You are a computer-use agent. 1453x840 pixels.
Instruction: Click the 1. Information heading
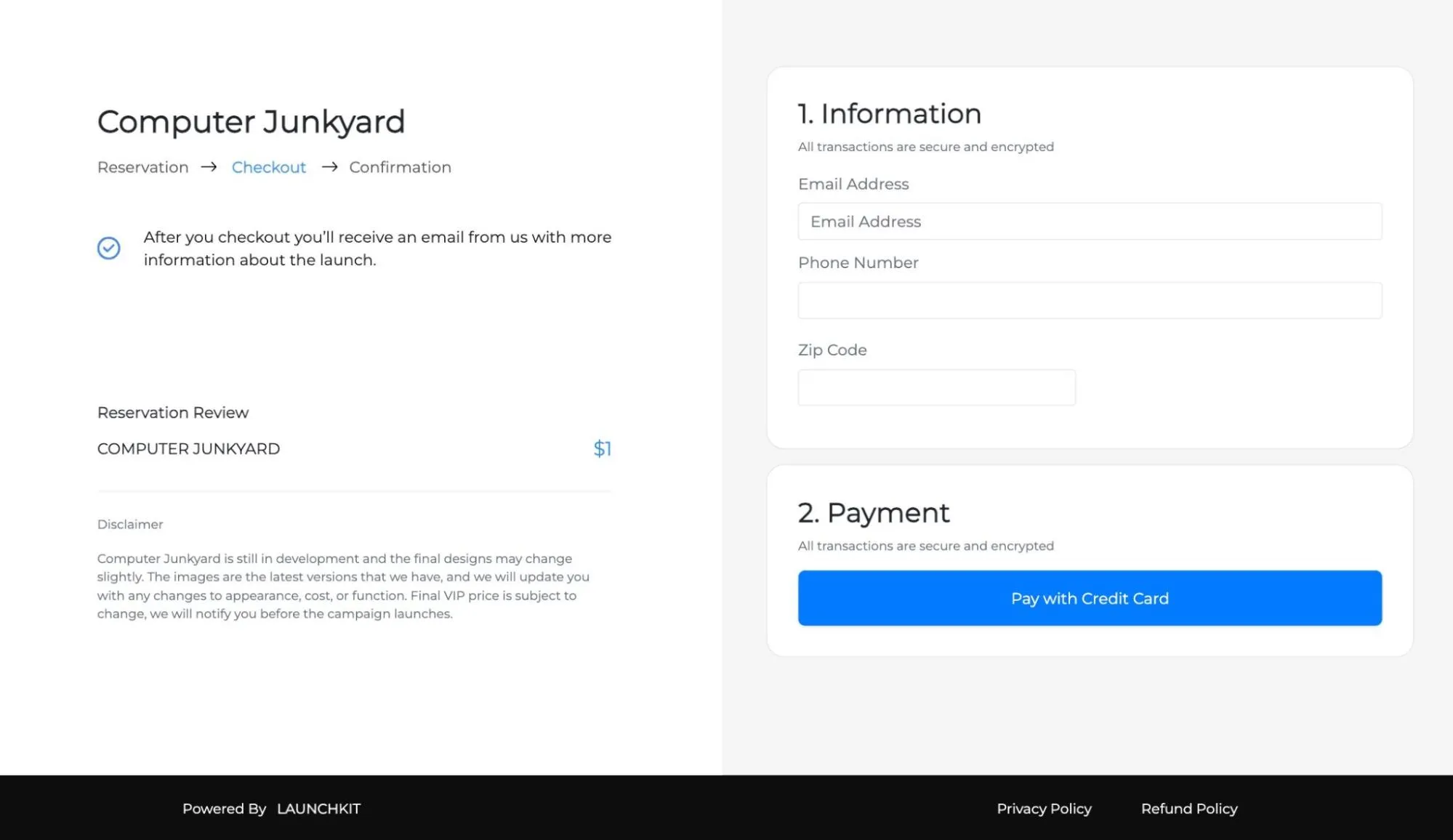890,114
